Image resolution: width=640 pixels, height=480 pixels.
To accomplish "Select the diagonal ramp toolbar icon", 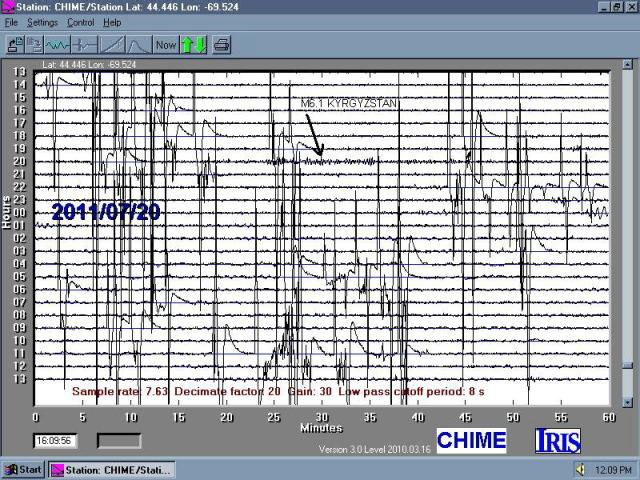I will (112, 44).
